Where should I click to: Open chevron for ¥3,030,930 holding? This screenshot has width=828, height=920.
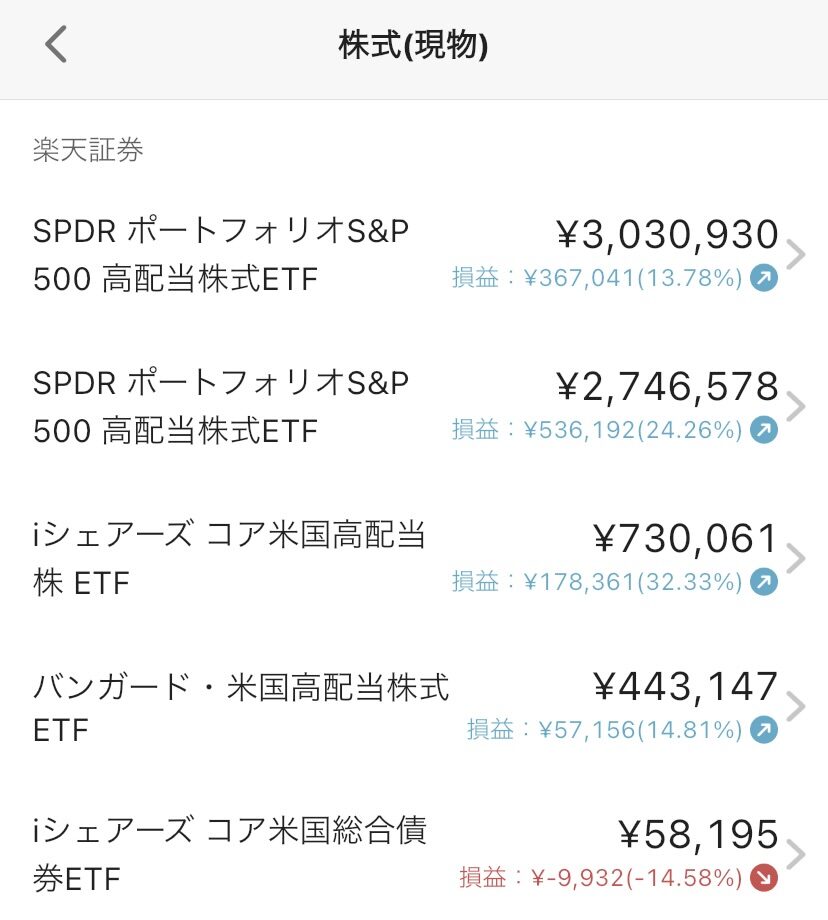click(x=795, y=255)
